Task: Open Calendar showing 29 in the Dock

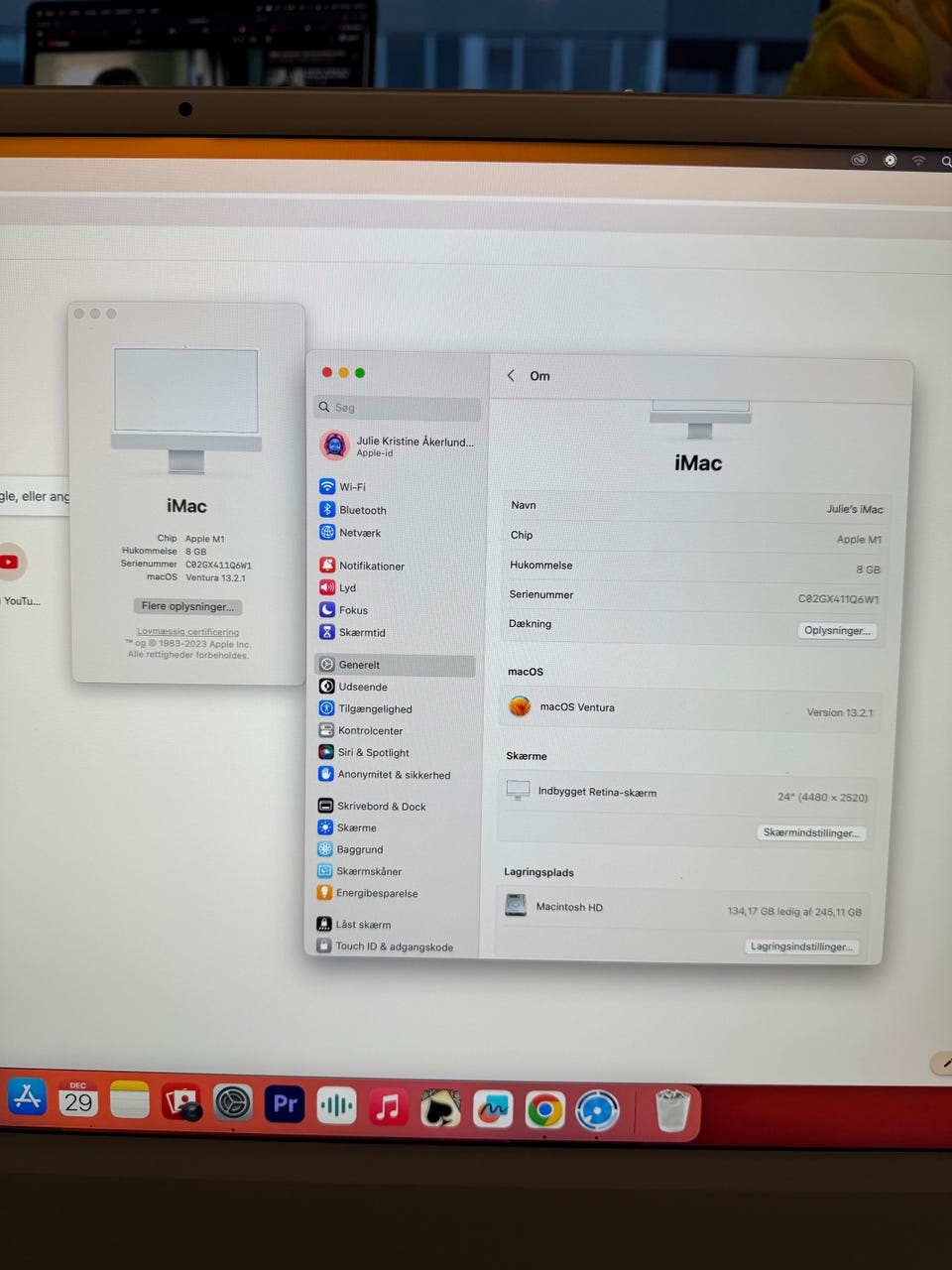Action: click(78, 1099)
